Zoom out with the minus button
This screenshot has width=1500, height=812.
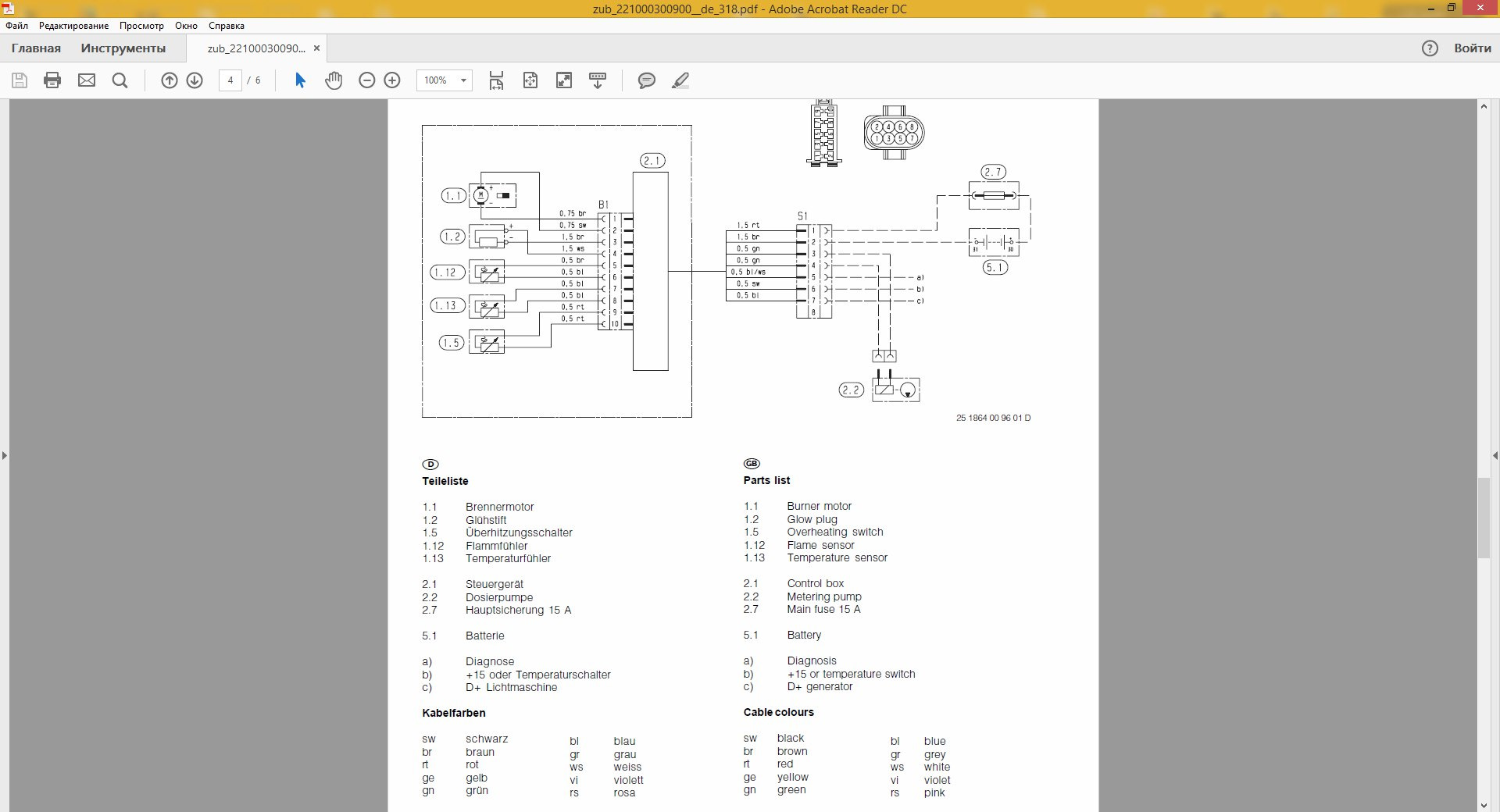pos(367,80)
